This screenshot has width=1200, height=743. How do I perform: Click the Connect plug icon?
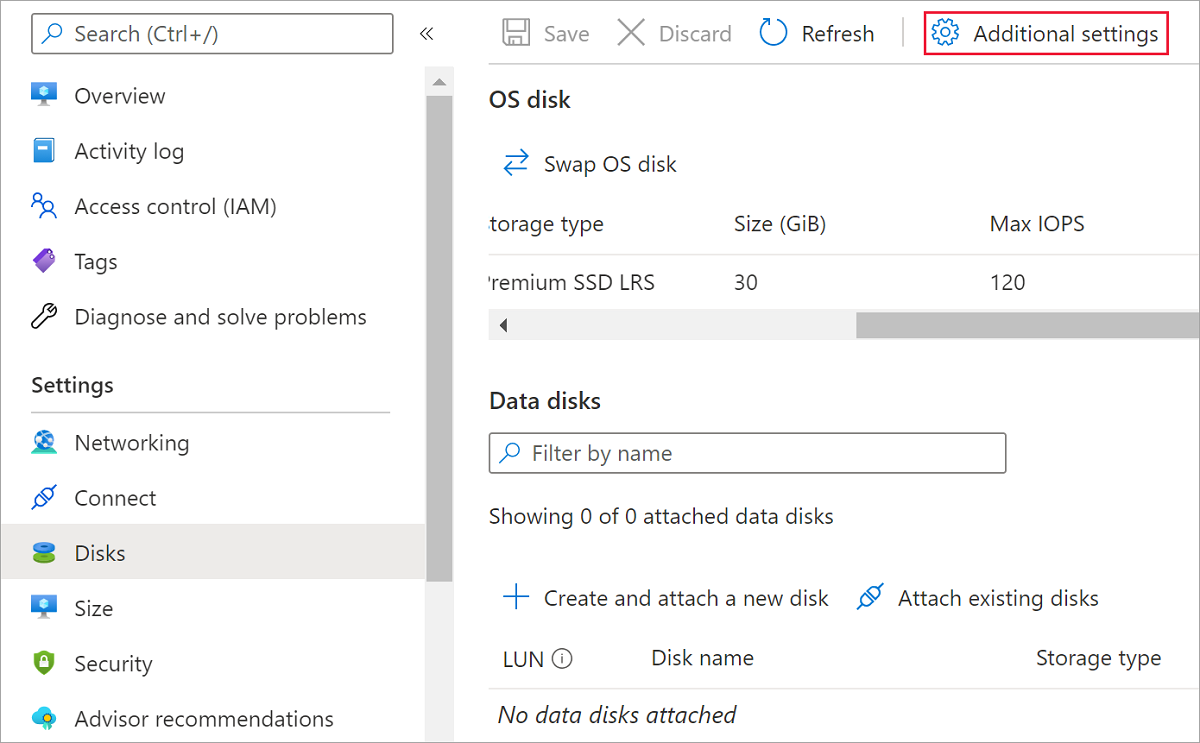44,497
